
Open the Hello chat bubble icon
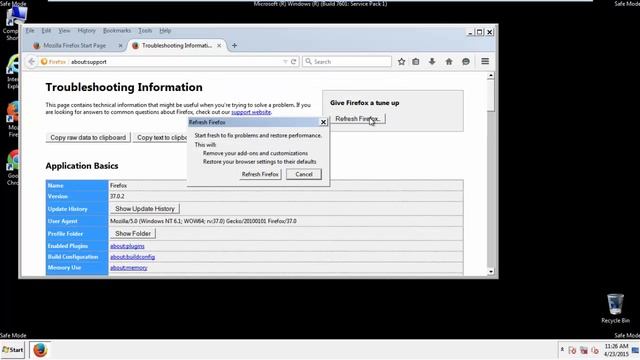[x=466, y=62]
